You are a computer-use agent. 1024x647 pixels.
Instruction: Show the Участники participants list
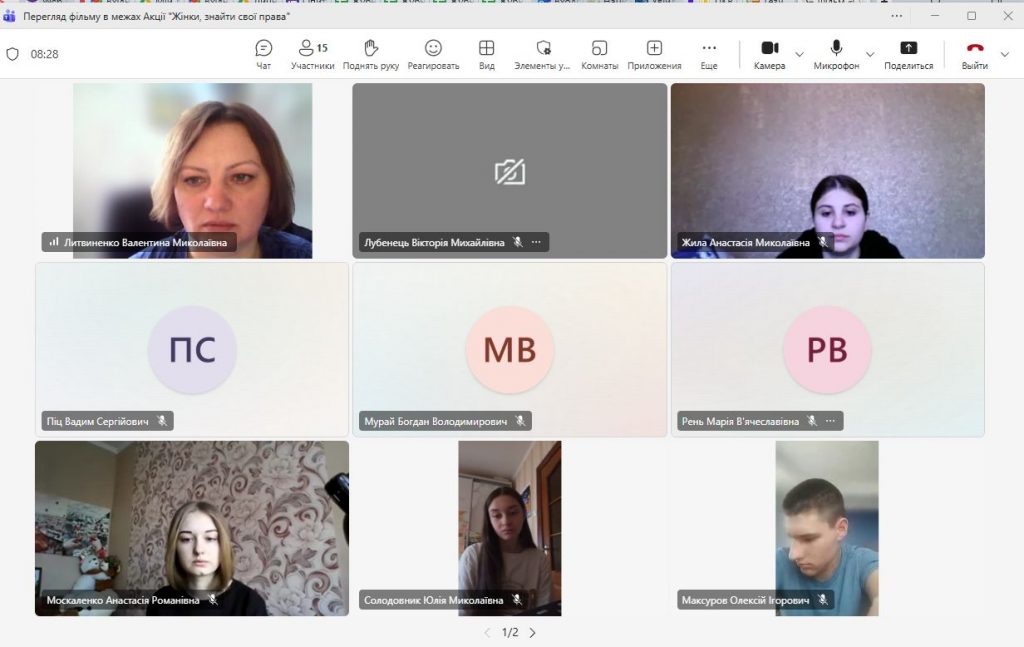click(312, 54)
